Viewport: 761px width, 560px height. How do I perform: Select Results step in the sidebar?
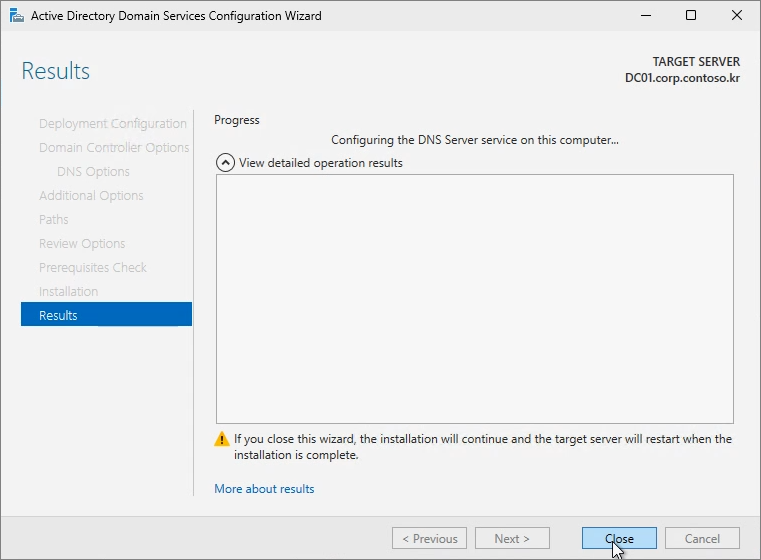pos(106,314)
